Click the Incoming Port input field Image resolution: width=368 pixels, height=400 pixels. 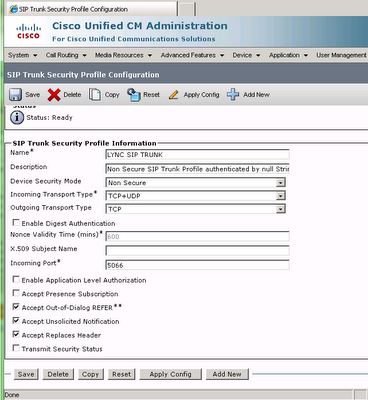(x=197, y=265)
